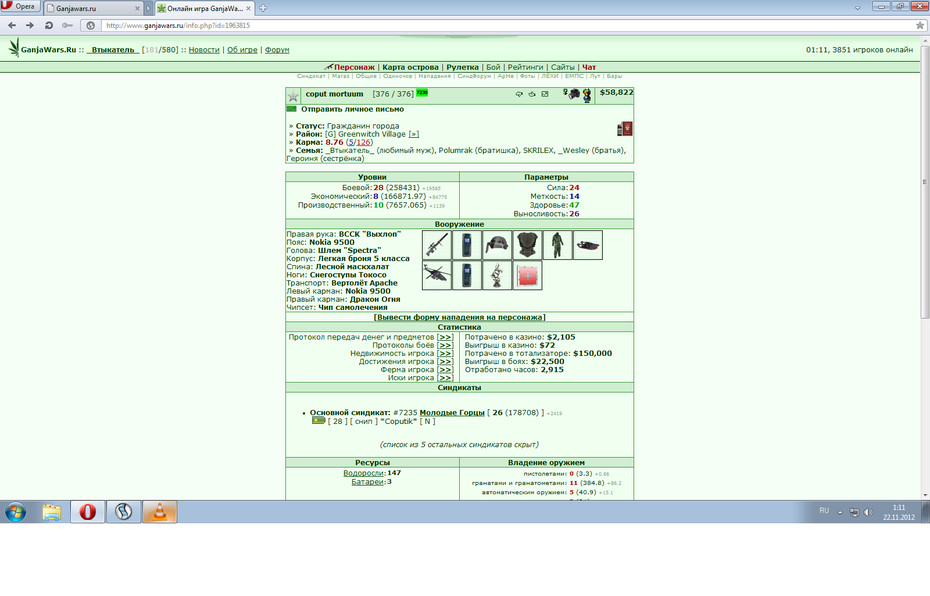
Task: Open the Об игре link
Action: click(242, 50)
